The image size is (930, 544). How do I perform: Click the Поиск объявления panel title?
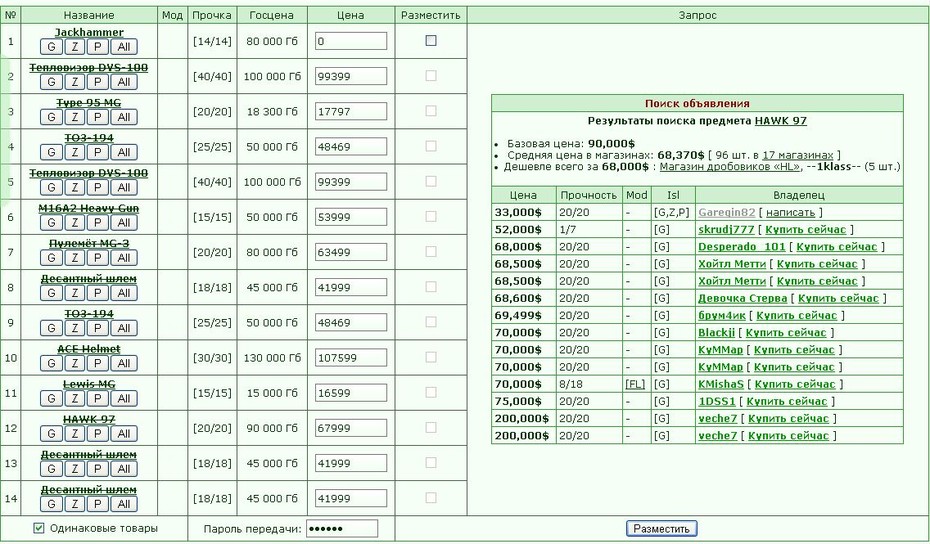click(x=697, y=104)
